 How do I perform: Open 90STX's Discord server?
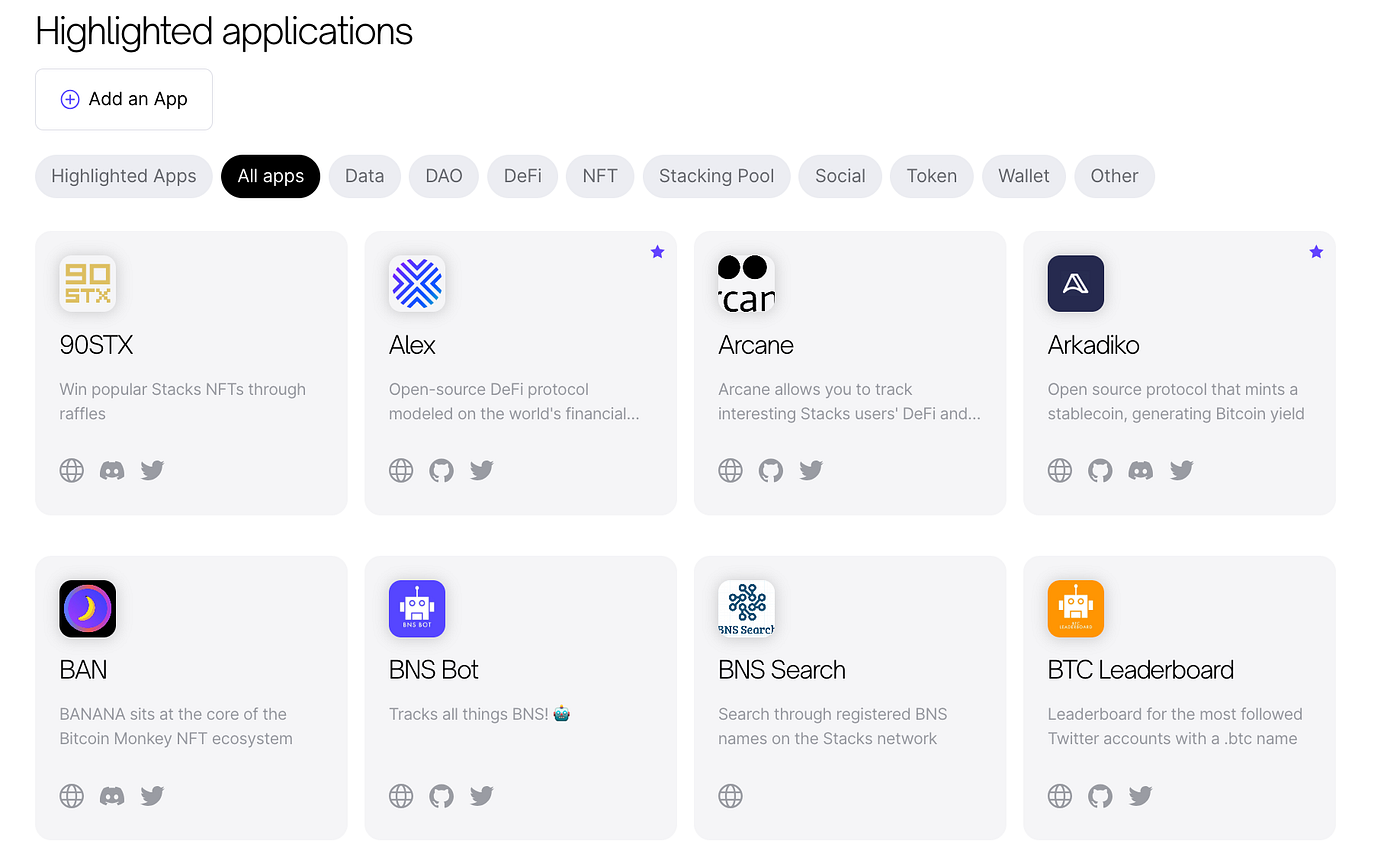point(111,470)
